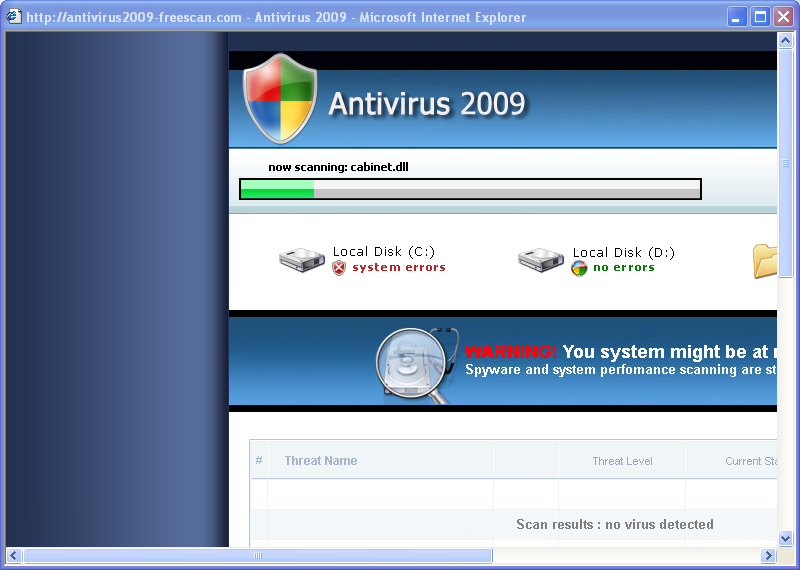This screenshot has width=800, height=570.
Task: Click the Local Disk (C:) drive icon
Action: click(x=302, y=259)
